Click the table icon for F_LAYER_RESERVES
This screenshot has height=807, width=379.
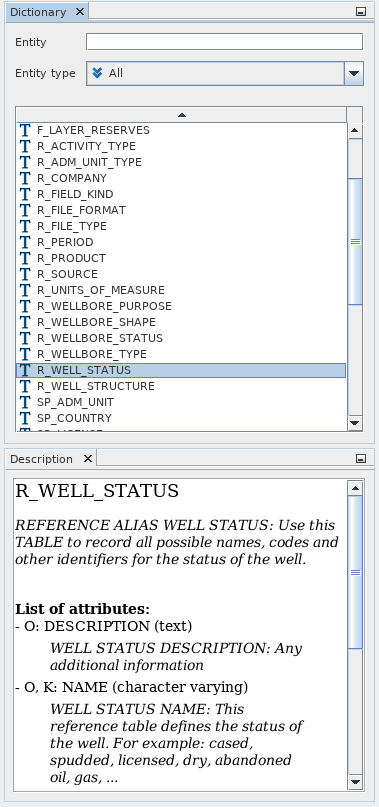[x=25, y=130]
